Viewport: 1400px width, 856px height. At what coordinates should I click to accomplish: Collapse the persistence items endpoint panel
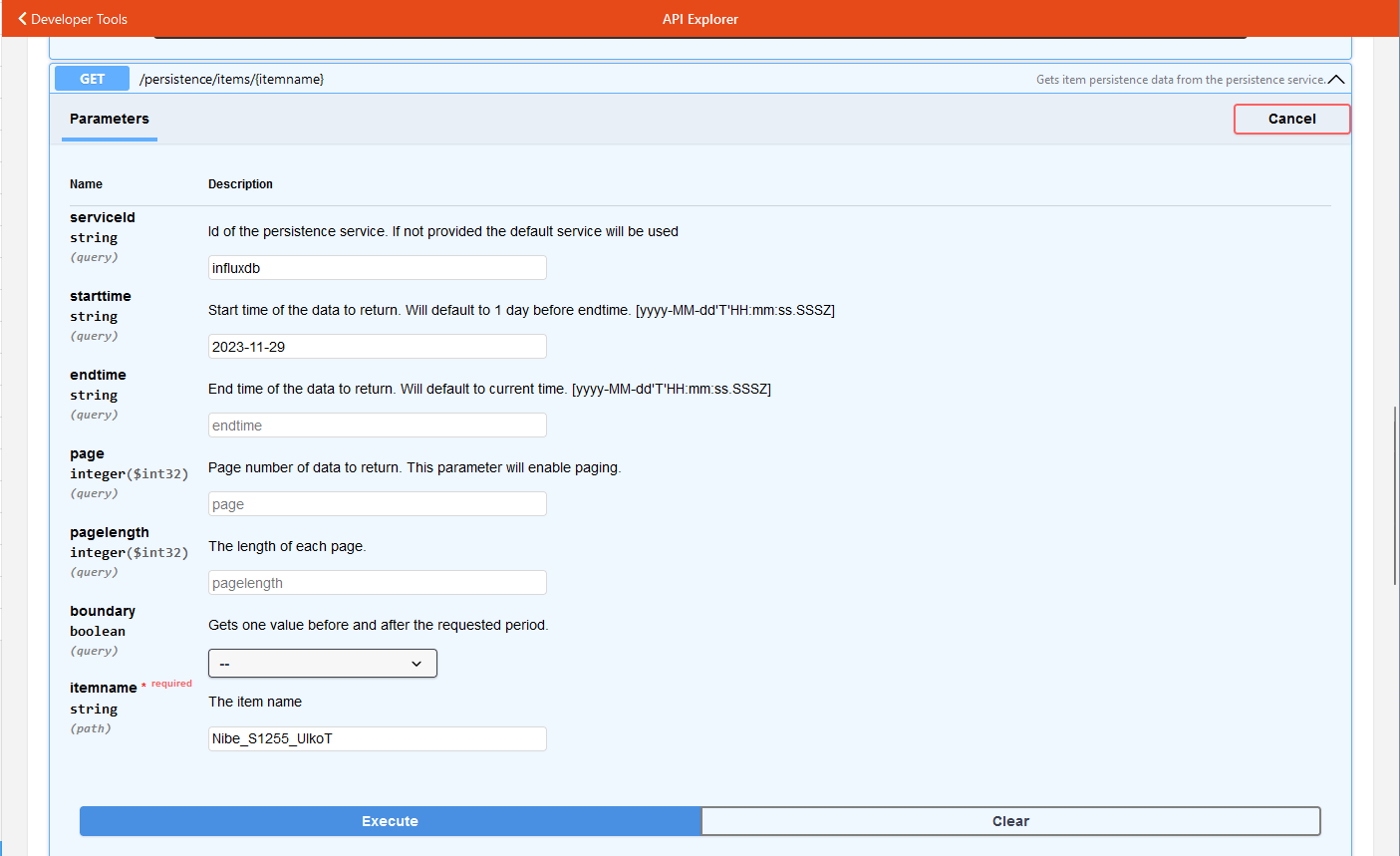point(1337,79)
